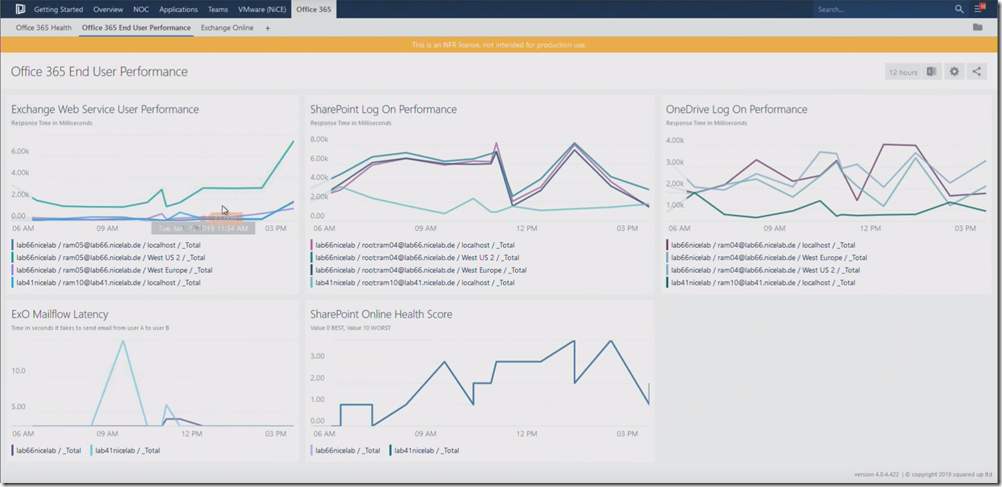Open the VMware (NiCE) menu item
Image resolution: width=1002 pixels, height=487 pixels.
263,10
